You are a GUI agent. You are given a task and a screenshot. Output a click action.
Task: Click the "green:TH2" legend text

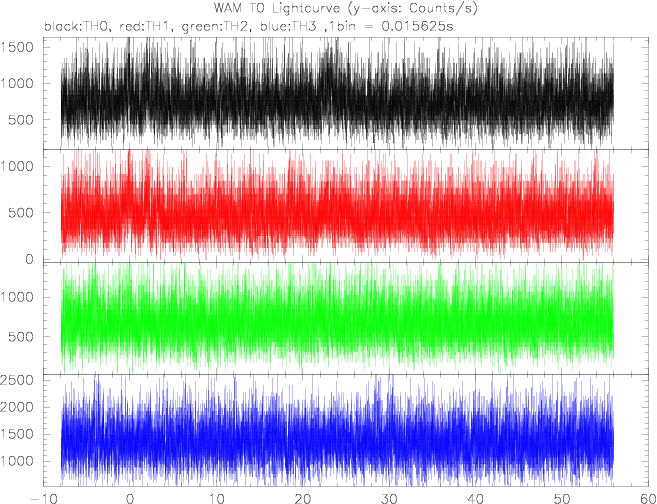(x=217, y=27)
